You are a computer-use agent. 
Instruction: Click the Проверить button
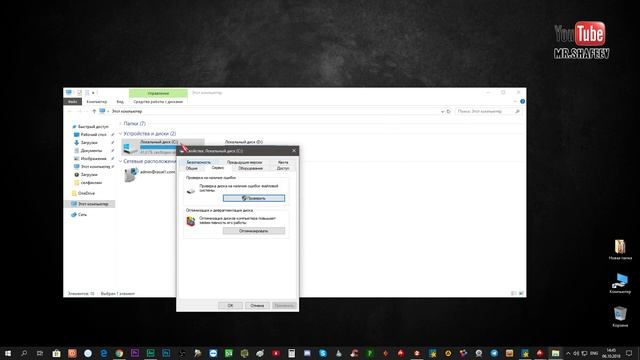point(254,198)
